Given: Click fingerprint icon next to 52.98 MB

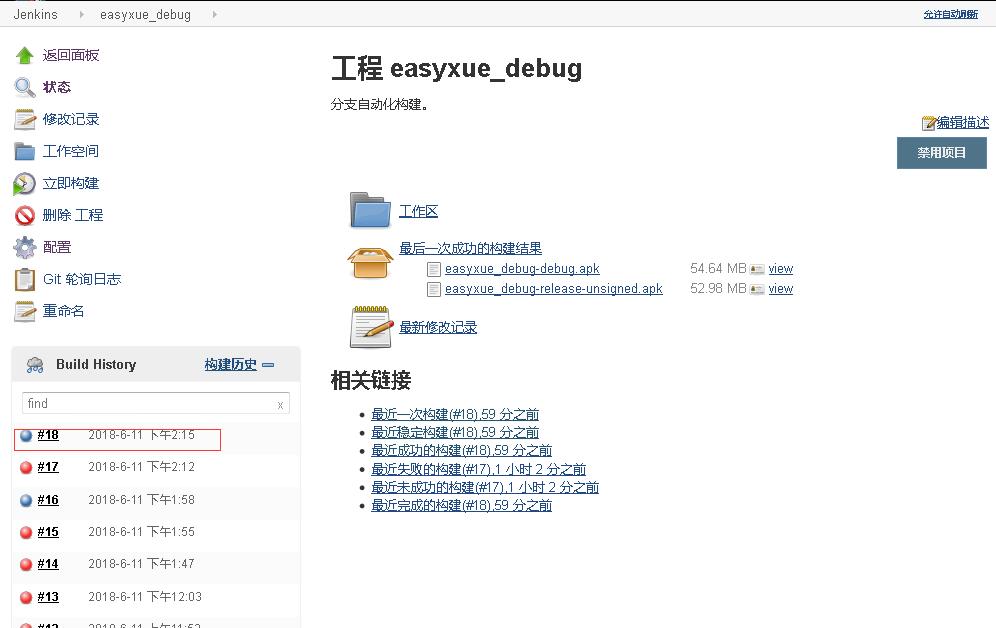Looking at the screenshot, I should point(757,290).
